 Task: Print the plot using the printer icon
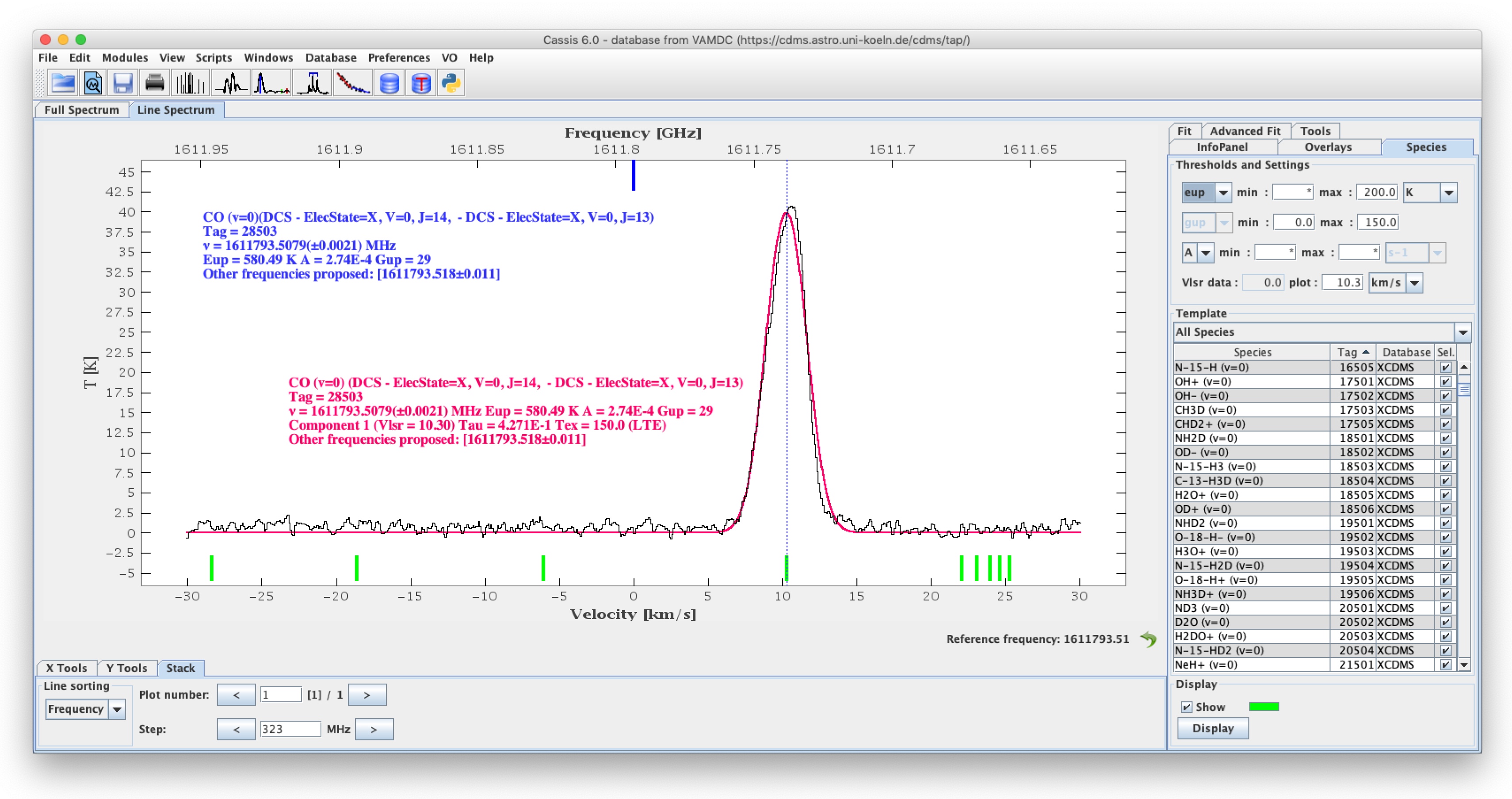154,84
